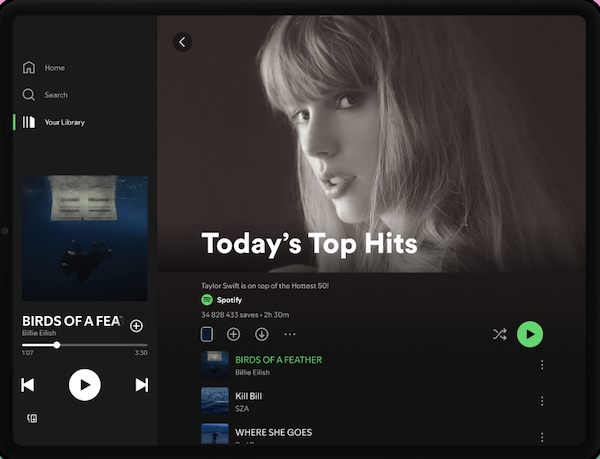Click the now playing title BIRDS OF A FEA

tap(72, 321)
